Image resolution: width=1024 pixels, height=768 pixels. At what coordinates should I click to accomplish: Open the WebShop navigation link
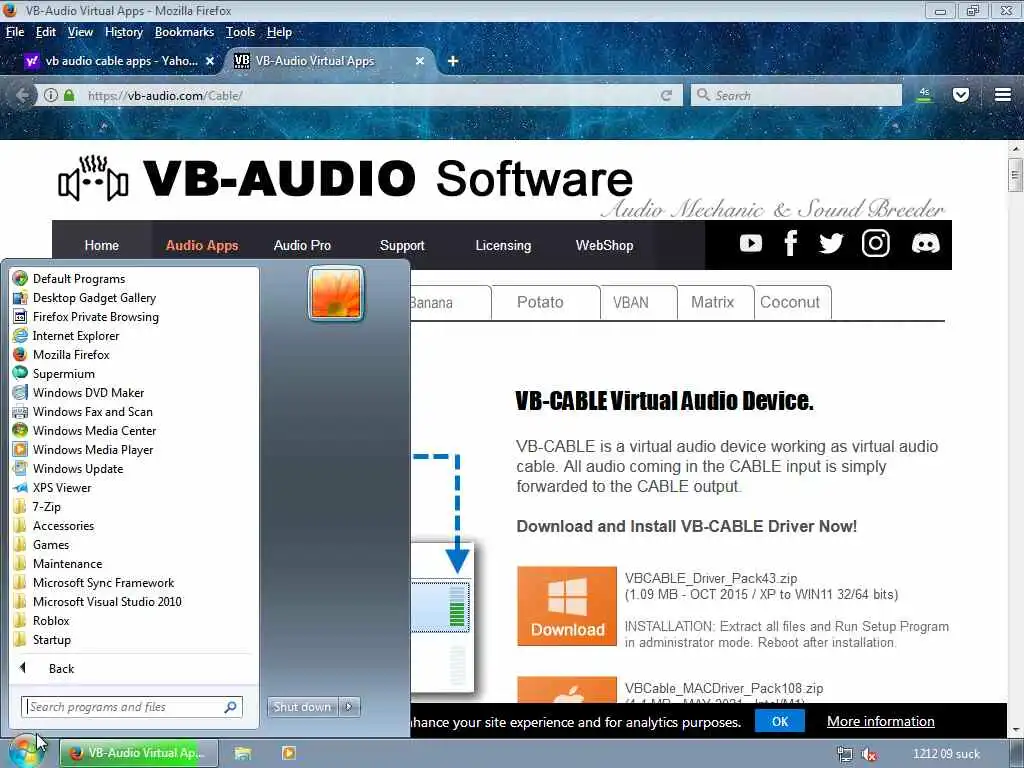(x=604, y=246)
